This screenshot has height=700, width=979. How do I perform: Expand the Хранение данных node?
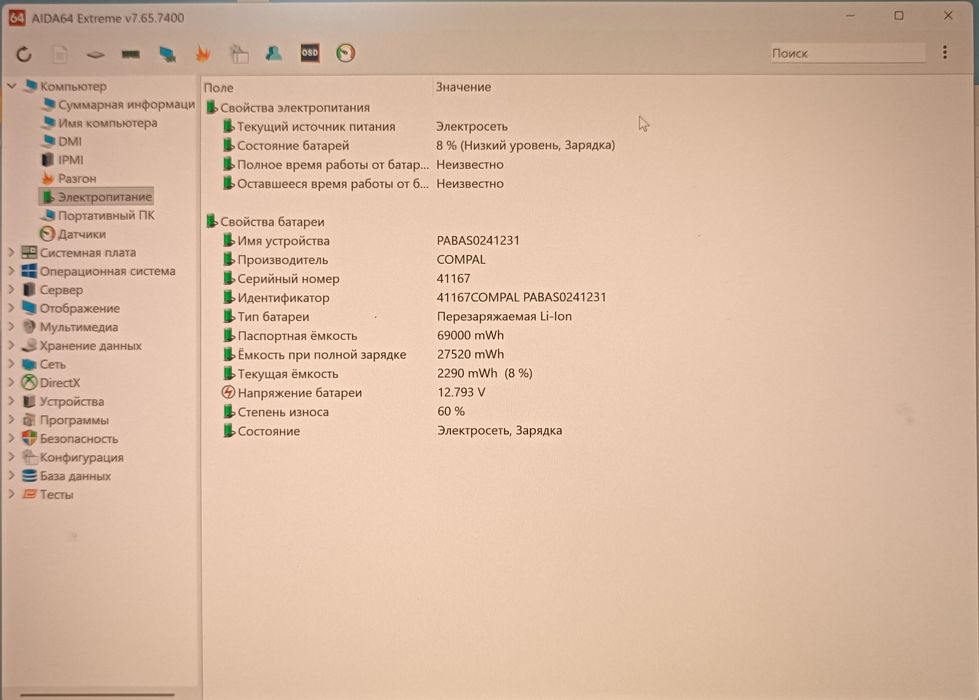click(11, 345)
